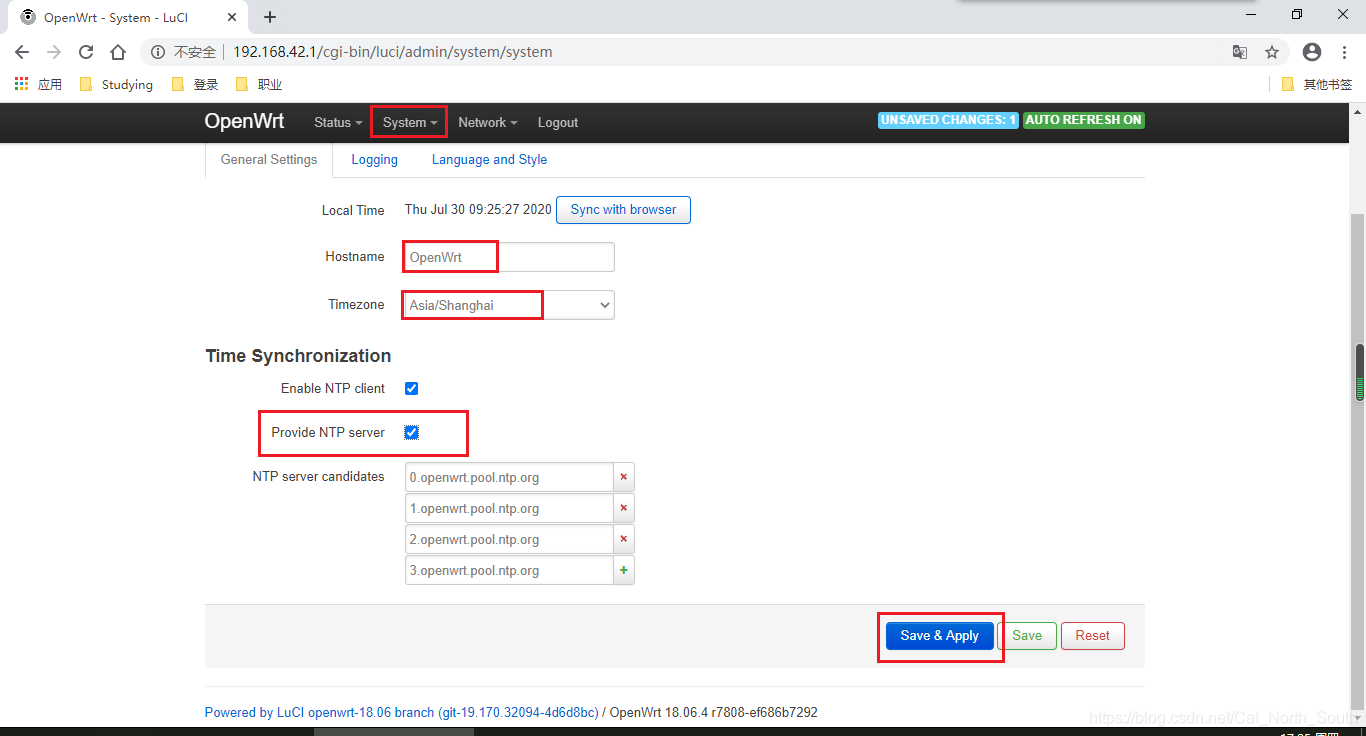Open the 职业 bookmark folder

[258, 85]
